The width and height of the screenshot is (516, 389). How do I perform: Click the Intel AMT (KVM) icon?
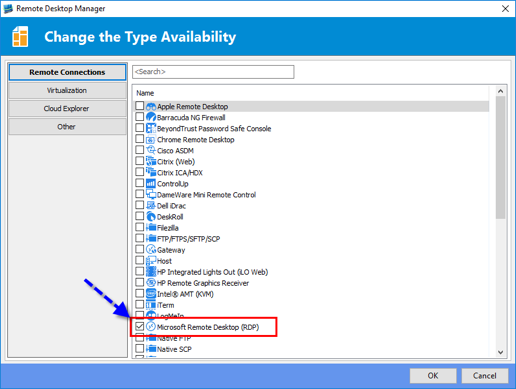click(151, 294)
